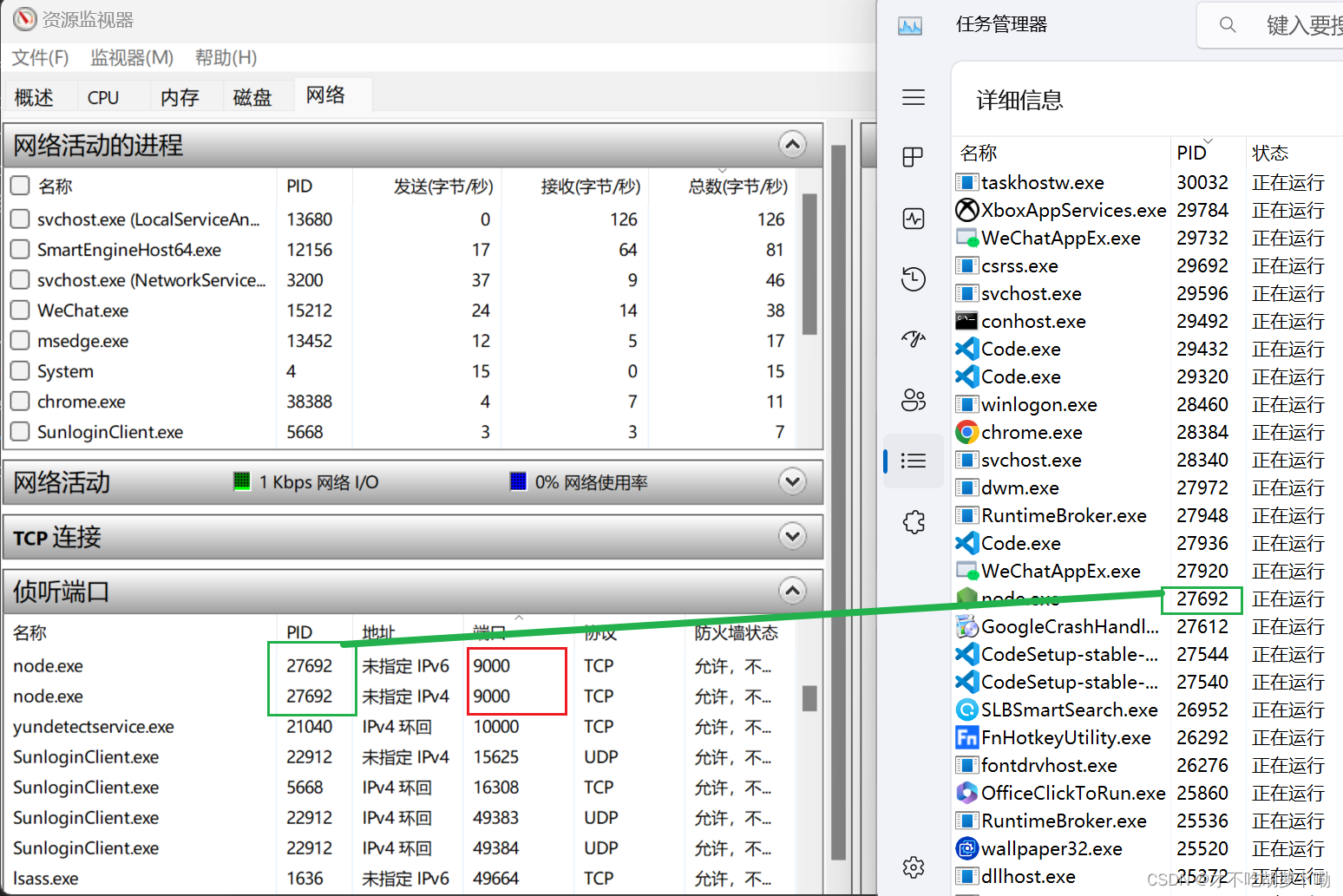Switch to the 磁盘 tab in Resource Monitor
1343x896 pixels.
pos(252,96)
